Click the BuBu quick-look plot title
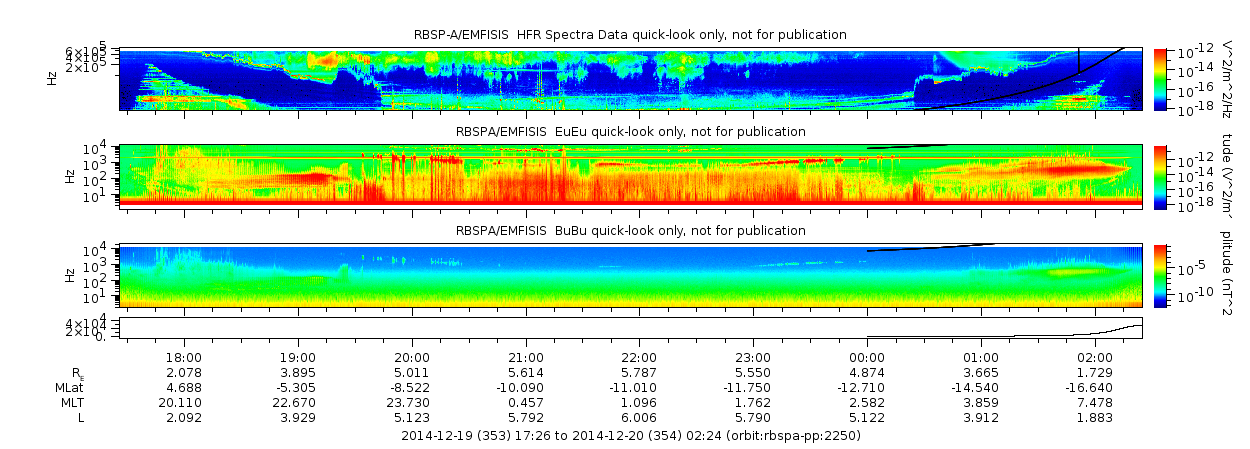This screenshot has height=449, width=1250. click(x=630, y=231)
